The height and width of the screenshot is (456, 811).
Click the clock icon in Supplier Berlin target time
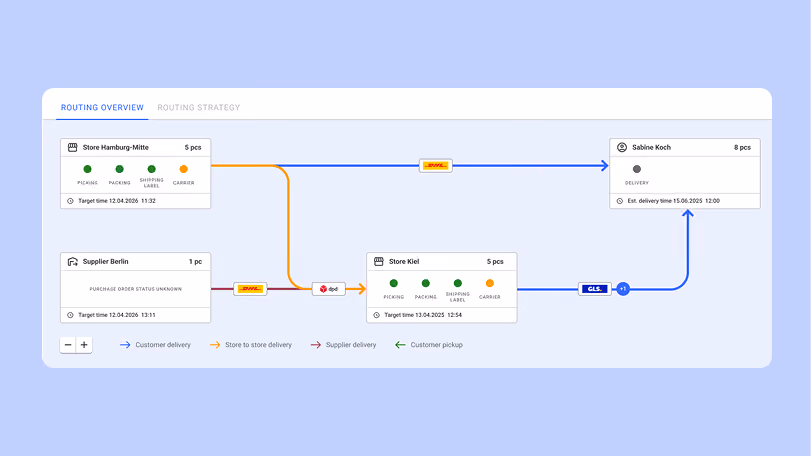click(70, 315)
